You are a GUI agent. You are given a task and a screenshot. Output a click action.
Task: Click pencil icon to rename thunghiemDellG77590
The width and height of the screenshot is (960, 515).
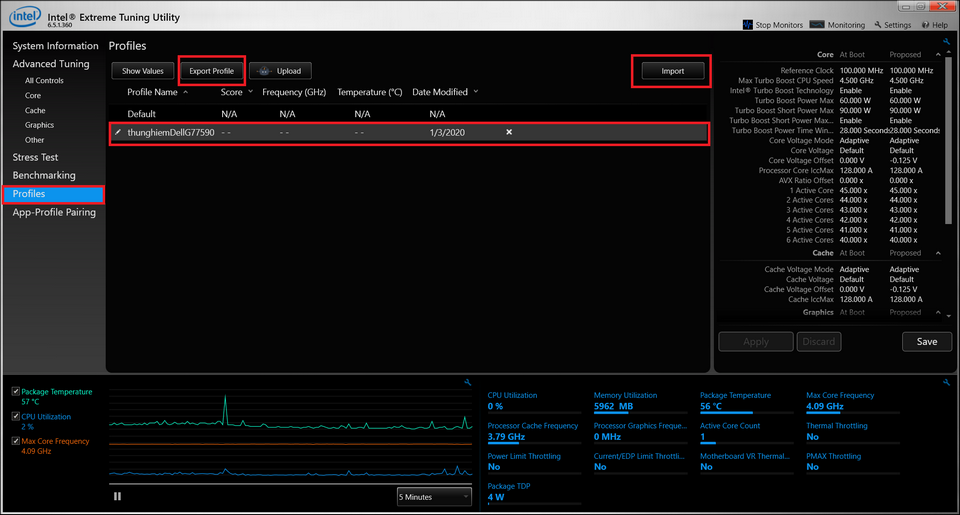(118, 132)
